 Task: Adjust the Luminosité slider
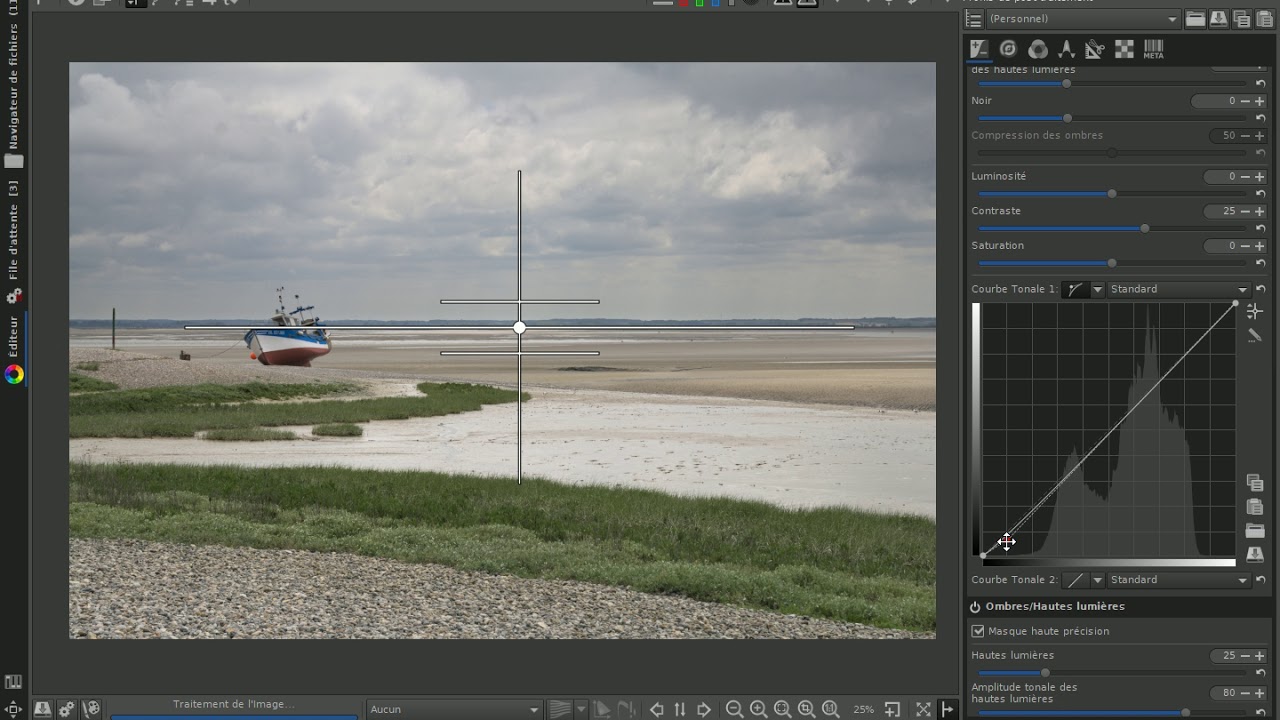coord(1112,194)
